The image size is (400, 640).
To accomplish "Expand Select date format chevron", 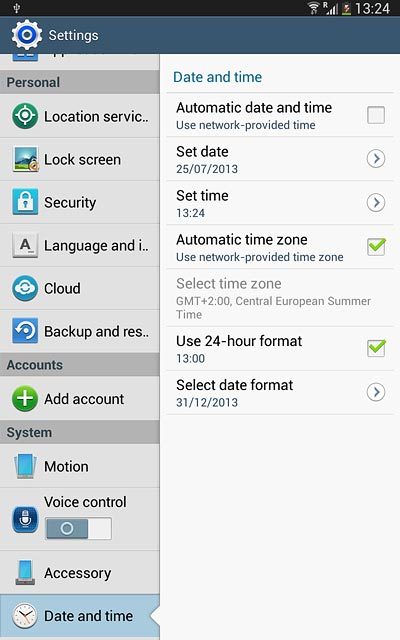I will (x=376, y=392).
